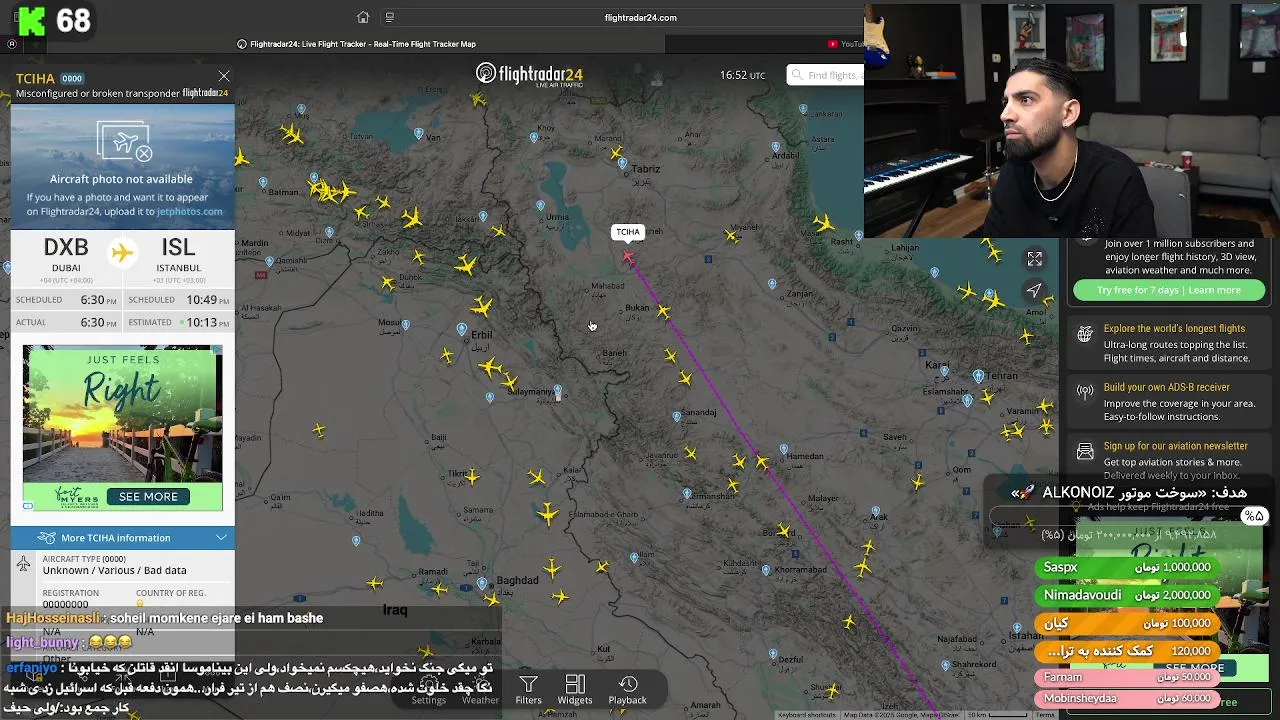The width and height of the screenshot is (1280, 720).
Task: Click the newsletter icon beside Sign up
Action: (x=1085, y=452)
